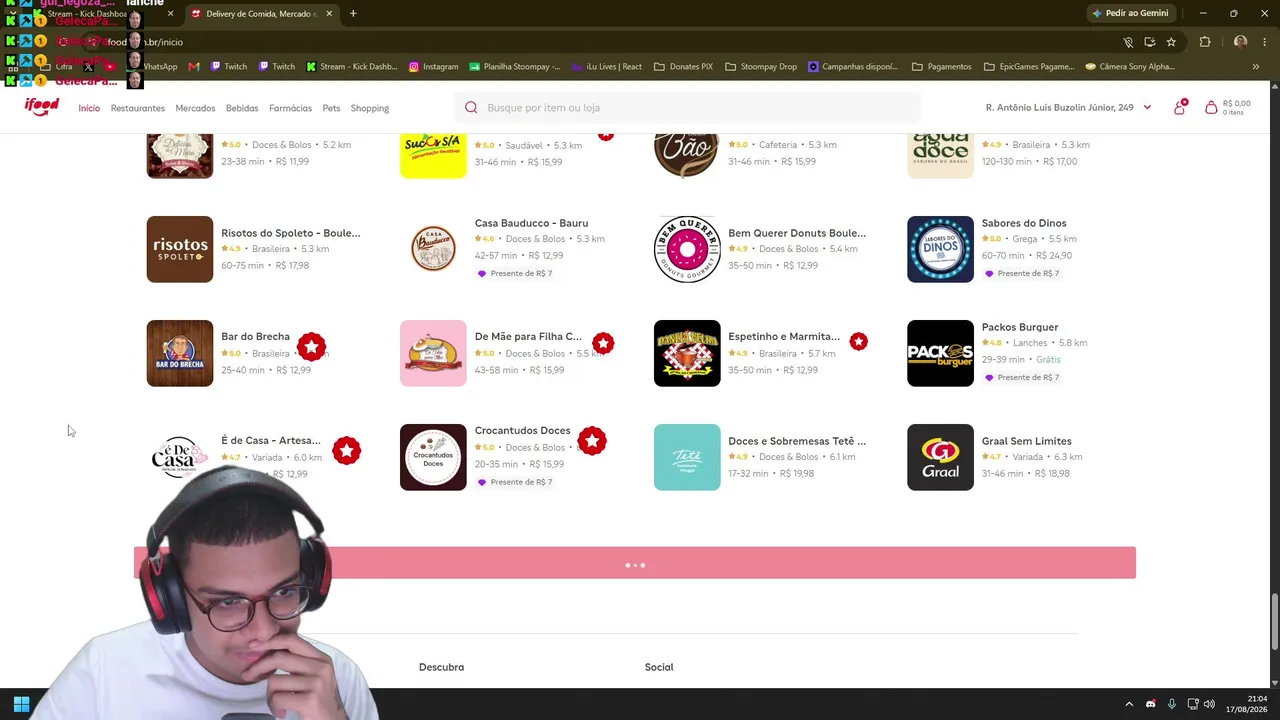The image size is (1280, 720).
Task: Open De Mãe para Filha restaurant name
Action: click(x=528, y=337)
